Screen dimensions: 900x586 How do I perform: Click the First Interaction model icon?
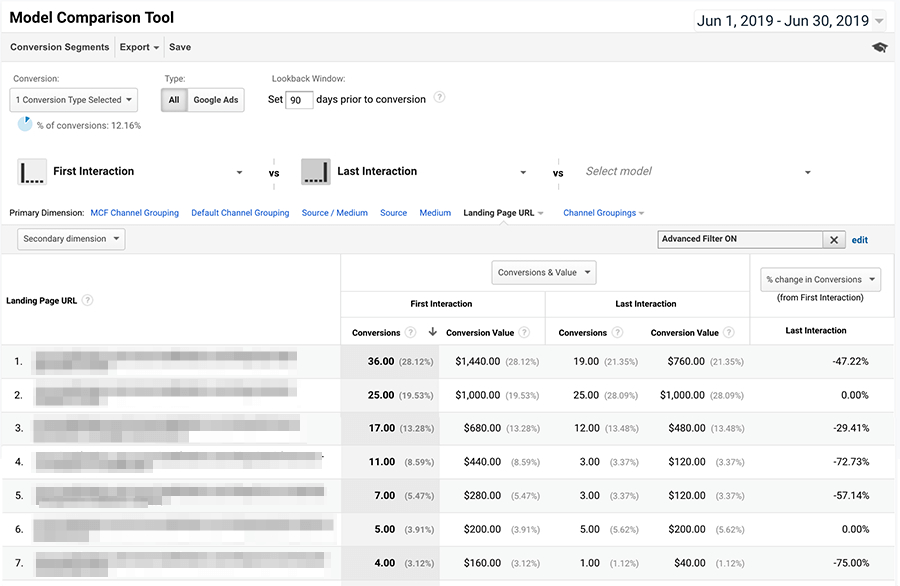(x=32, y=171)
